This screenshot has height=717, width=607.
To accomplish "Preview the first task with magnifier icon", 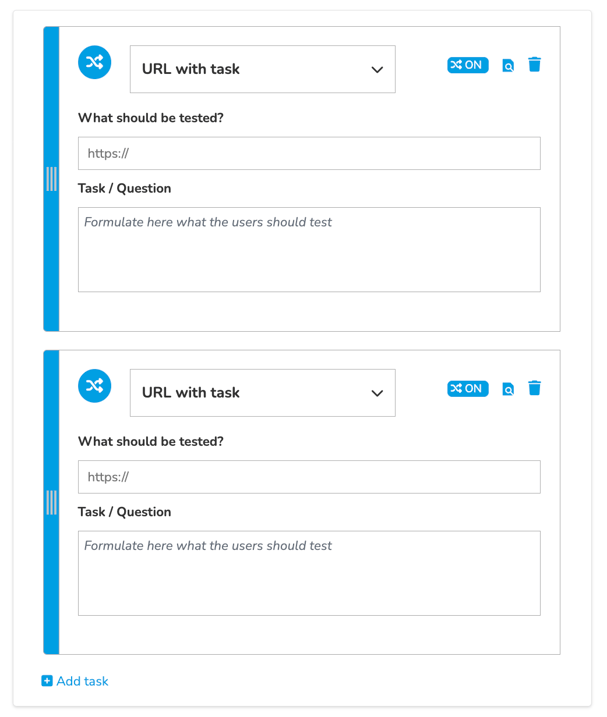I will pyautogui.click(x=508, y=65).
